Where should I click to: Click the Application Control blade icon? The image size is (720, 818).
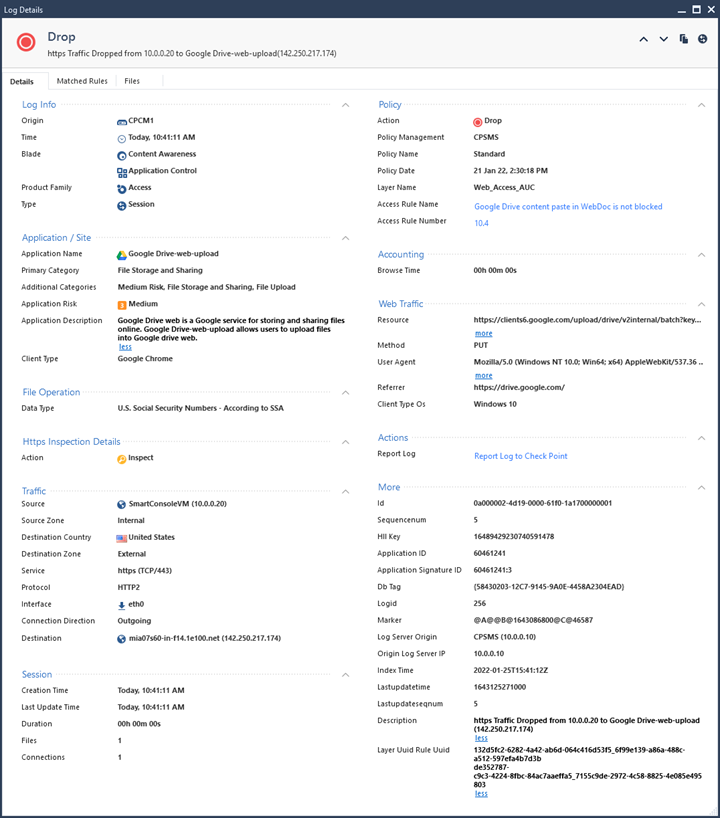coord(122,172)
